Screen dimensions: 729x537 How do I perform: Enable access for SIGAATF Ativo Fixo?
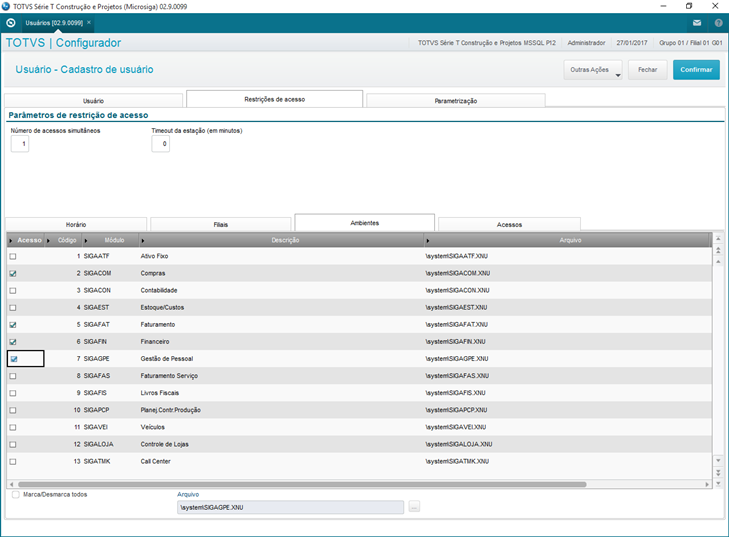pos(13,256)
